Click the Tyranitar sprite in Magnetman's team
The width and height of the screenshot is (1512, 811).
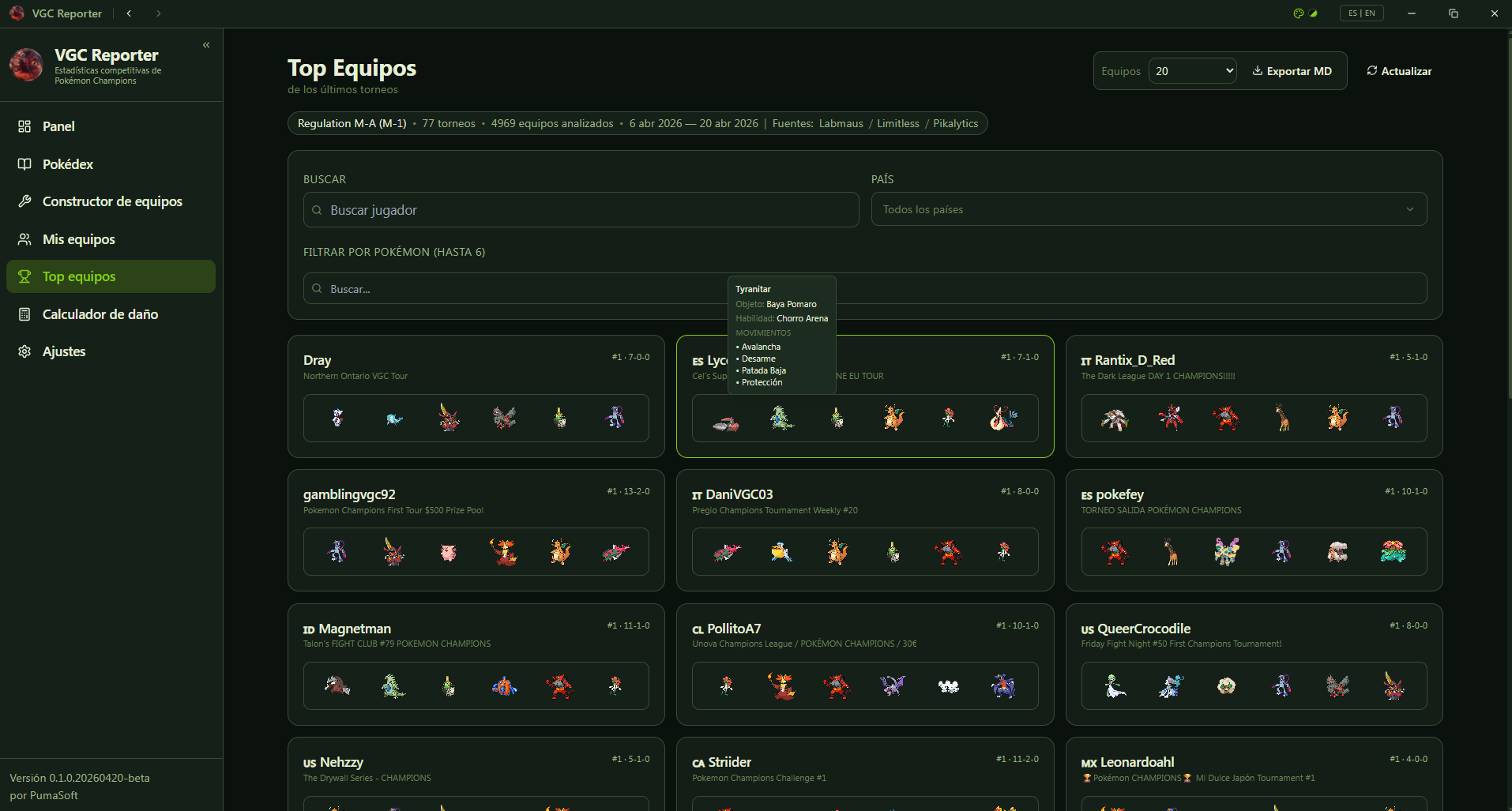(393, 686)
